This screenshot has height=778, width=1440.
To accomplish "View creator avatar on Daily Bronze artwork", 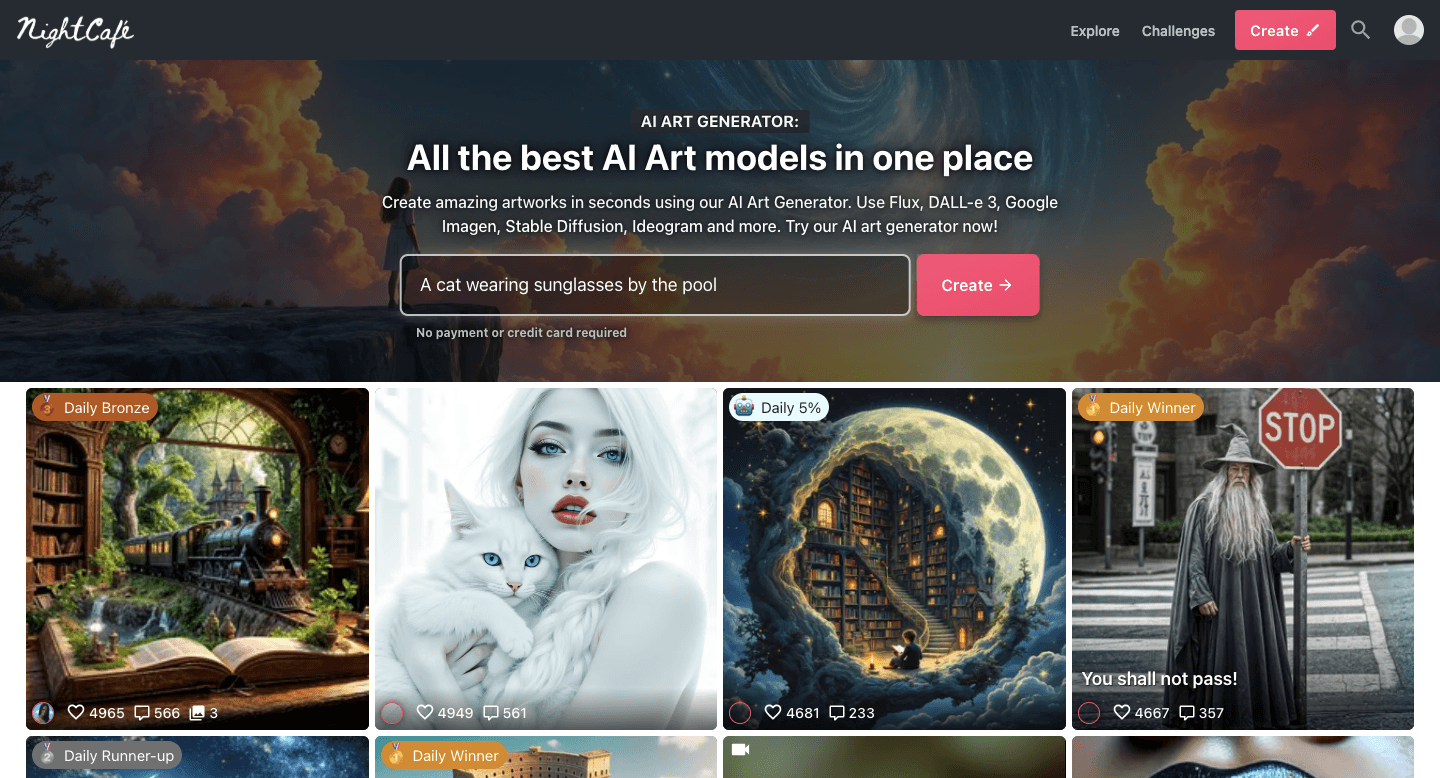I will click(43, 713).
